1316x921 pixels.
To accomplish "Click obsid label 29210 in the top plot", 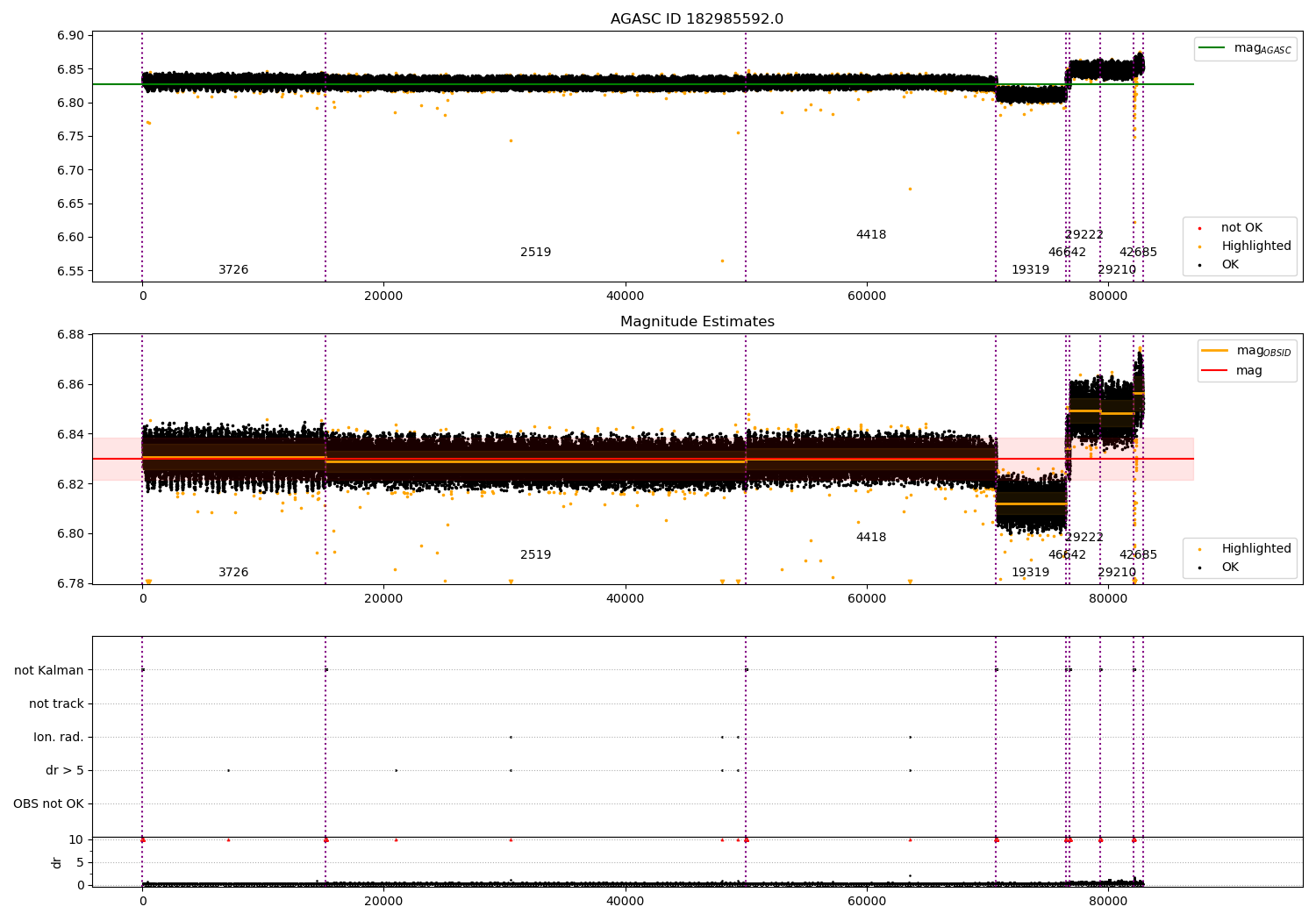I will 1117,270.
